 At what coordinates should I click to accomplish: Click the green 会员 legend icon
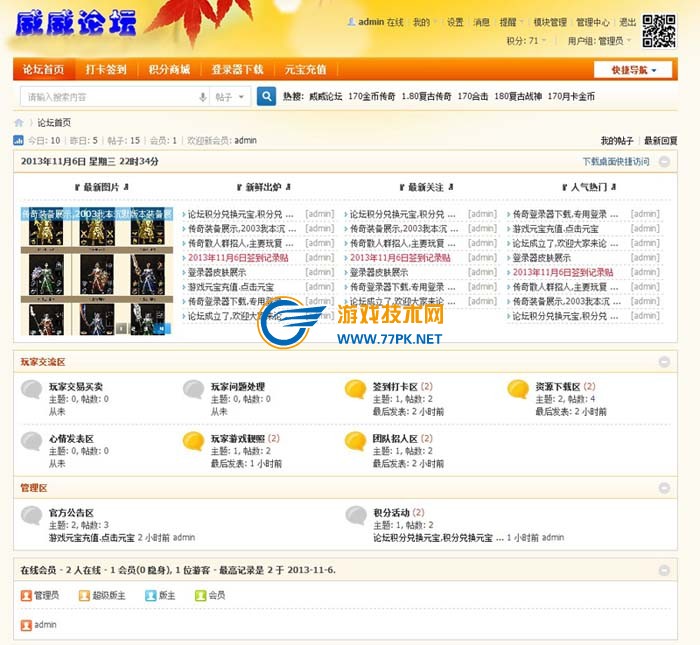tap(200, 595)
